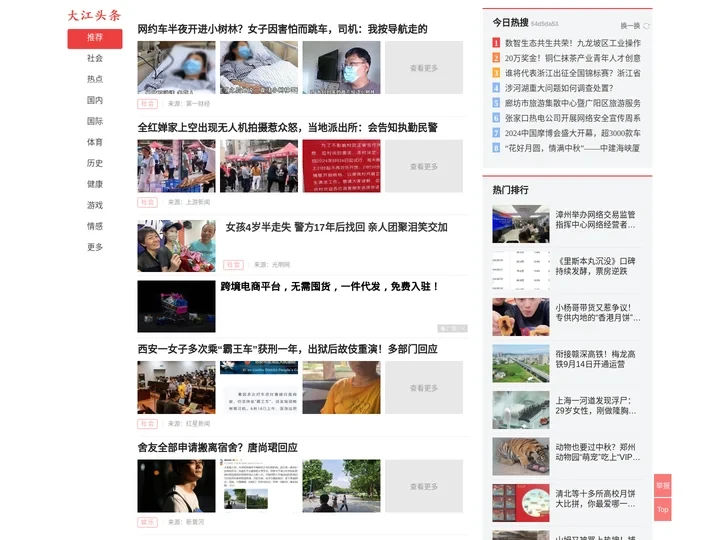Open 清北等十多所高校月饼大比拼 item
This screenshot has width=720, height=540.
coord(596,499)
